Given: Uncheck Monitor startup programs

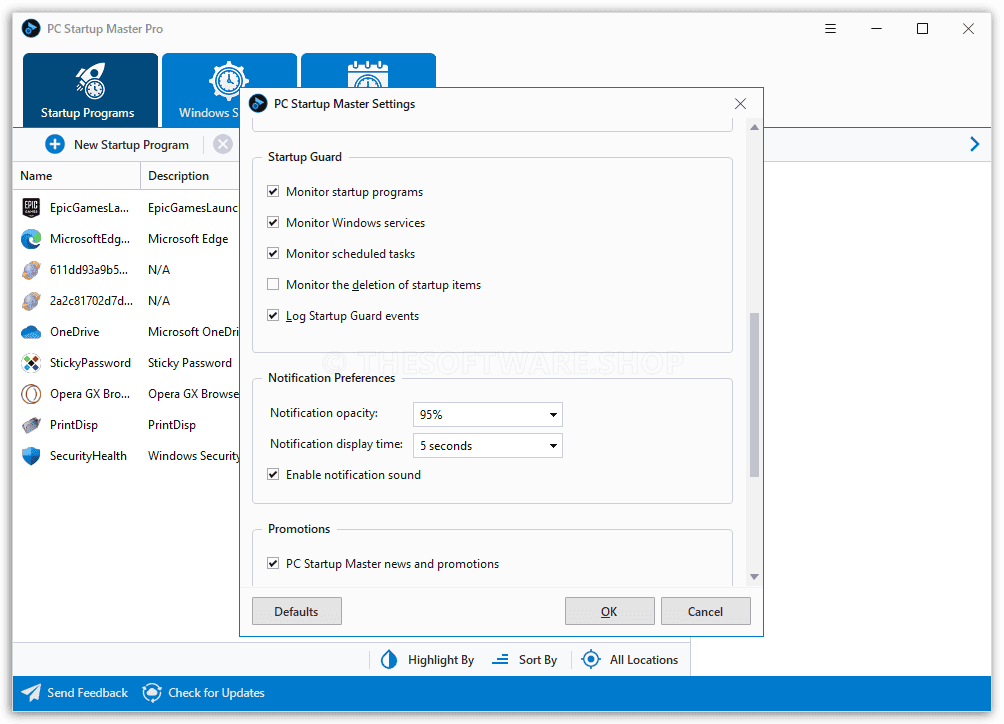Looking at the screenshot, I should tap(273, 191).
